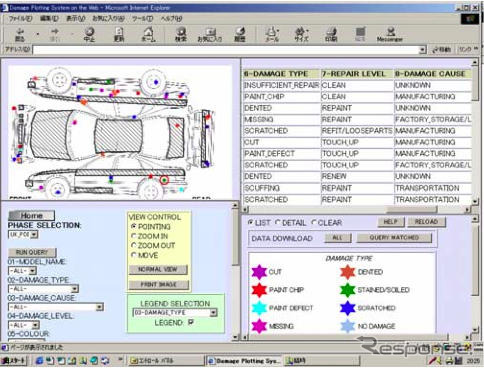Click the magenta CUT star legend icon

(x=259, y=272)
